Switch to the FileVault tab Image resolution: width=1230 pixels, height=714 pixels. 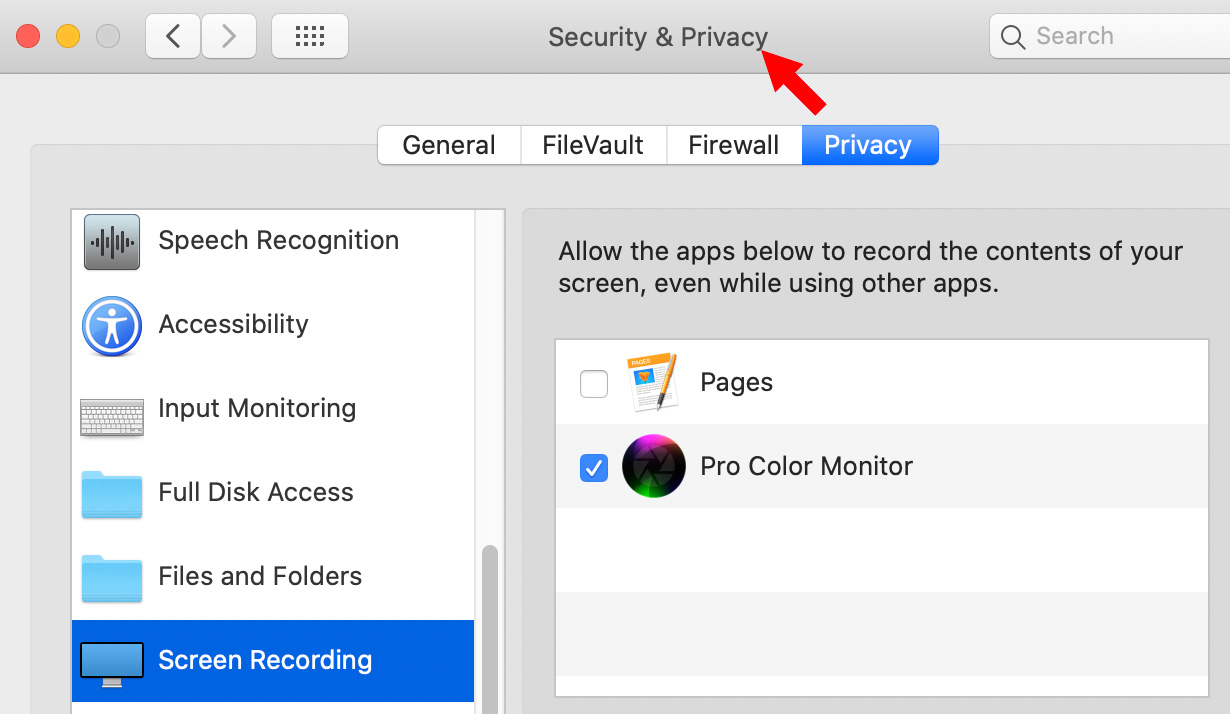point(593,145)
